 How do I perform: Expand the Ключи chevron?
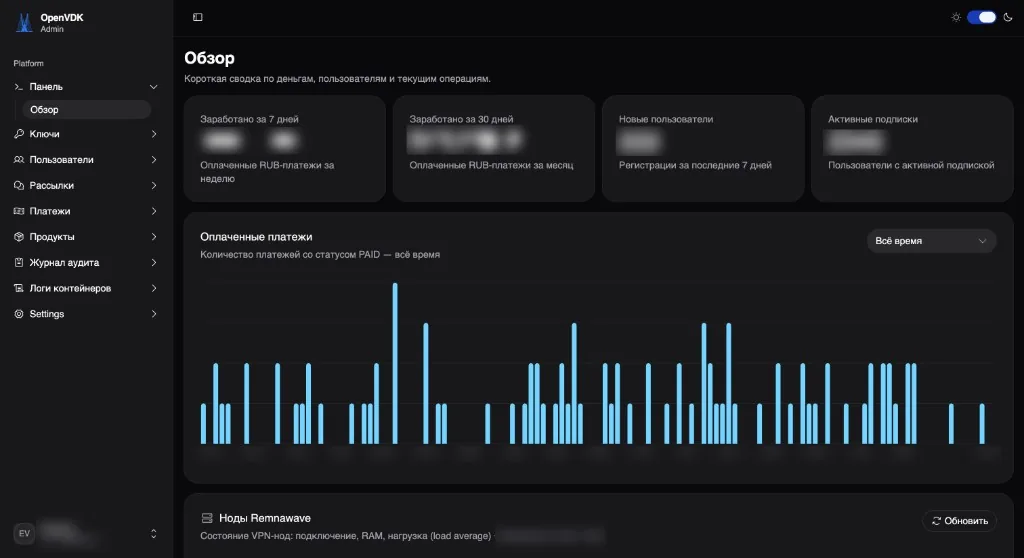[153, 134]
